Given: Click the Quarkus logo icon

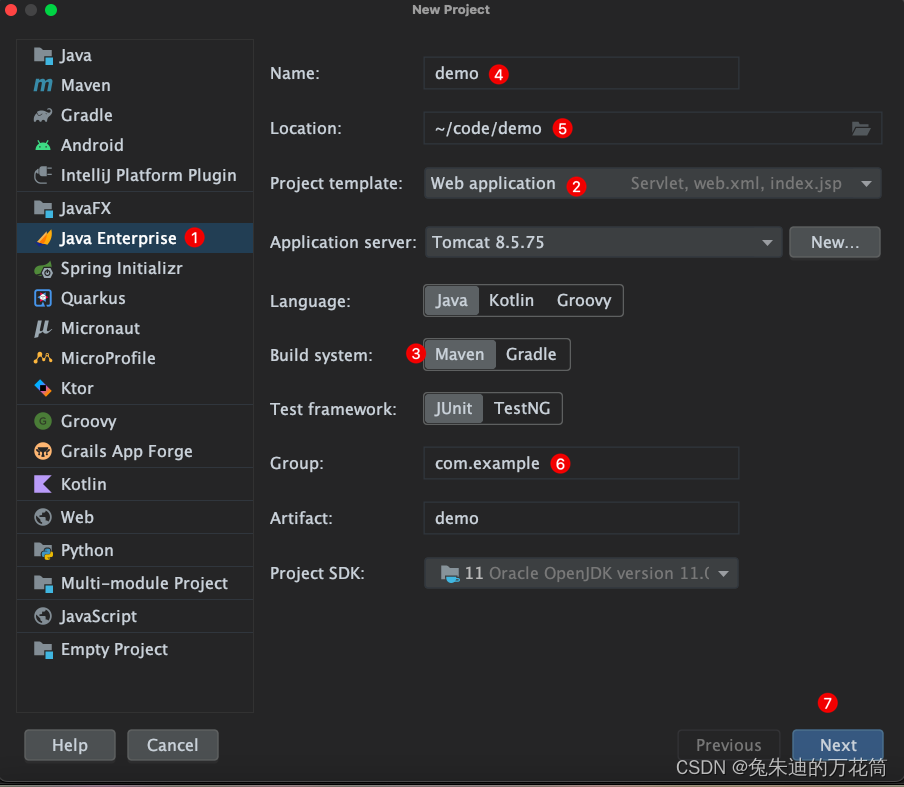Looking at the screenshot, I should pyautogui.click(x=43, y=298).
